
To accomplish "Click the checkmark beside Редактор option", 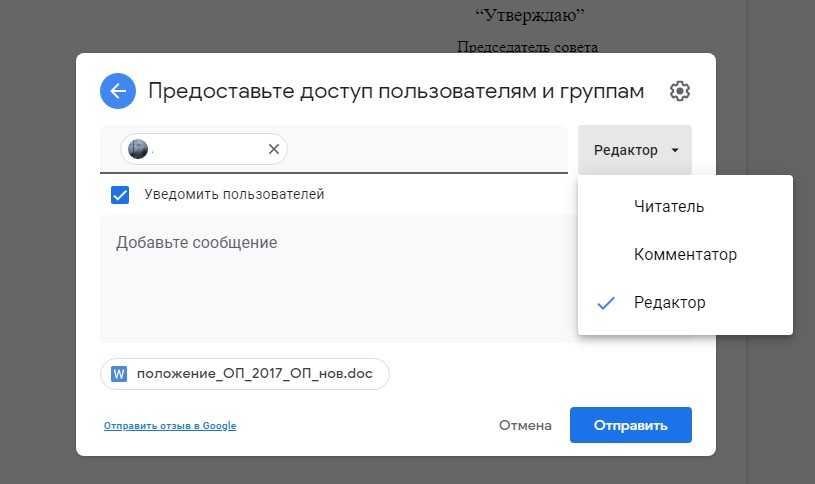I will [605, 303].
